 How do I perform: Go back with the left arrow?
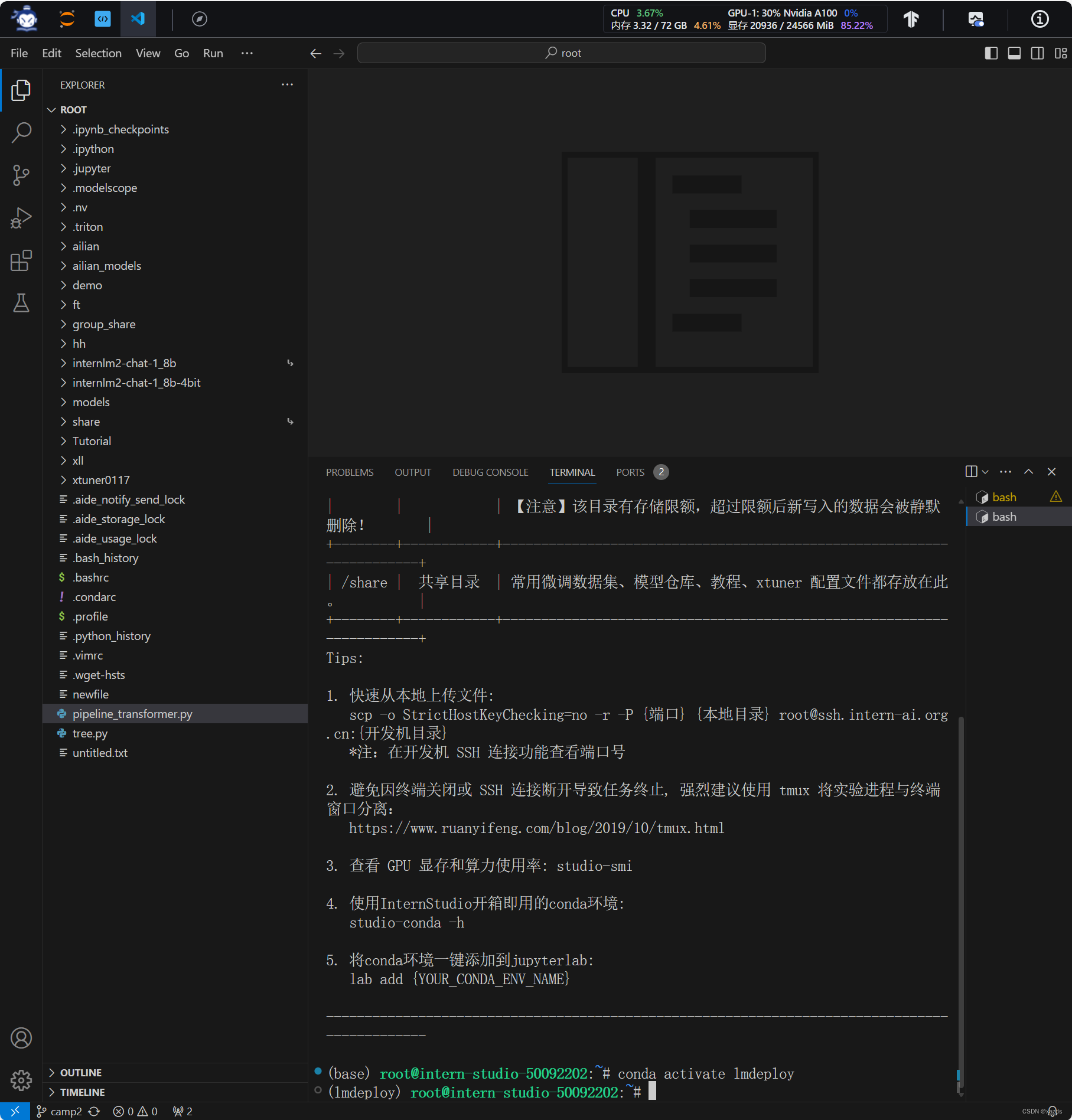coord(316,53)
